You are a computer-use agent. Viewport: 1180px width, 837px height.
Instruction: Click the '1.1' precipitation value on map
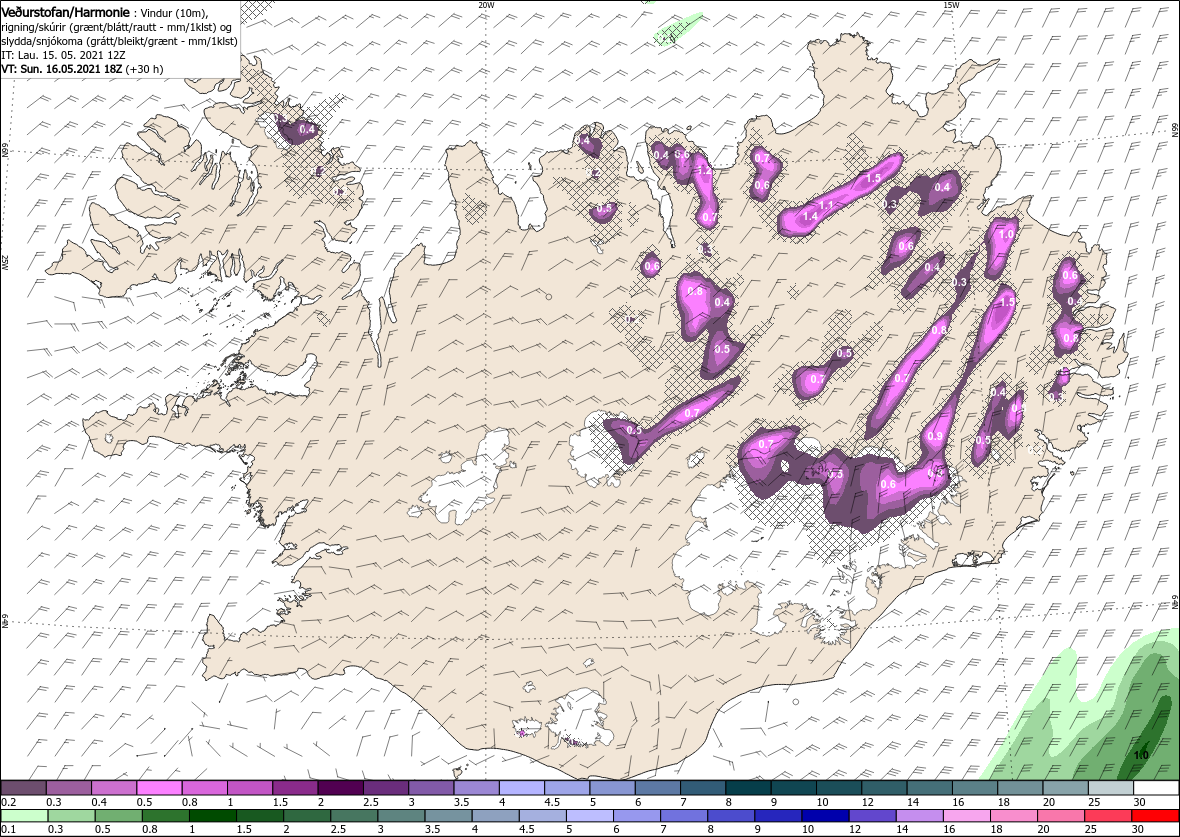click(x=826, y=205)
